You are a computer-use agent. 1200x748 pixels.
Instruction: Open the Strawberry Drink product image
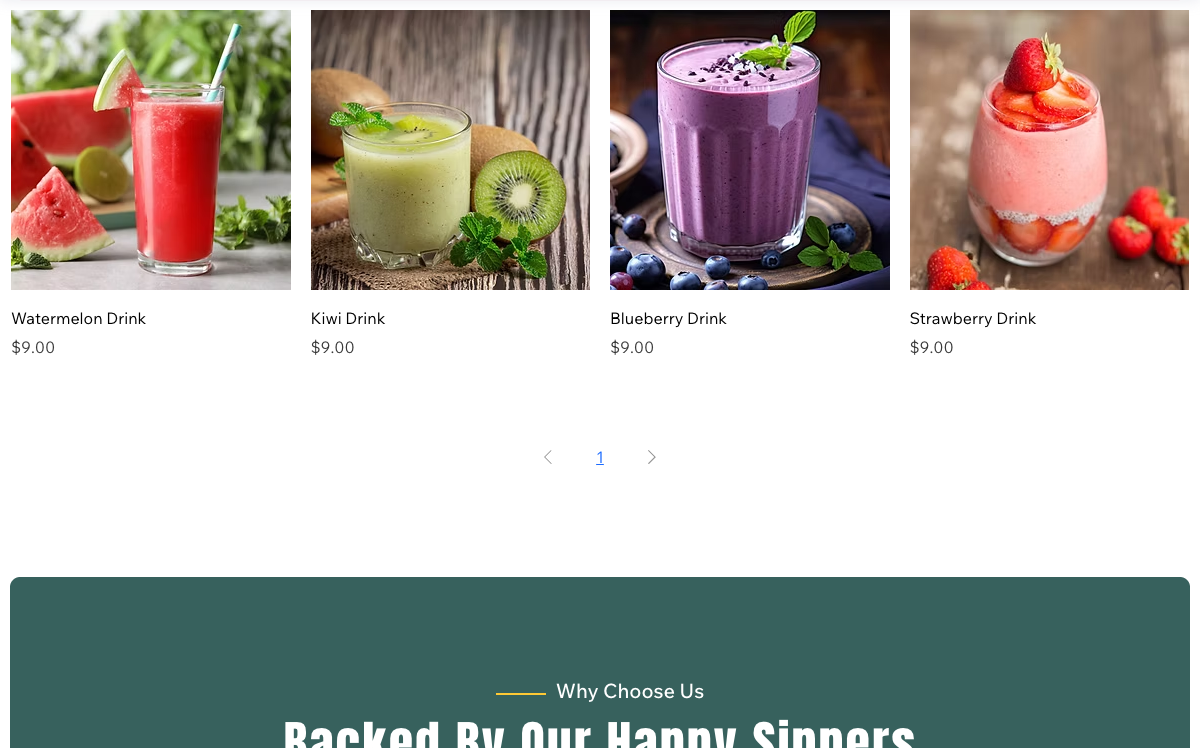coord(1049,150)
